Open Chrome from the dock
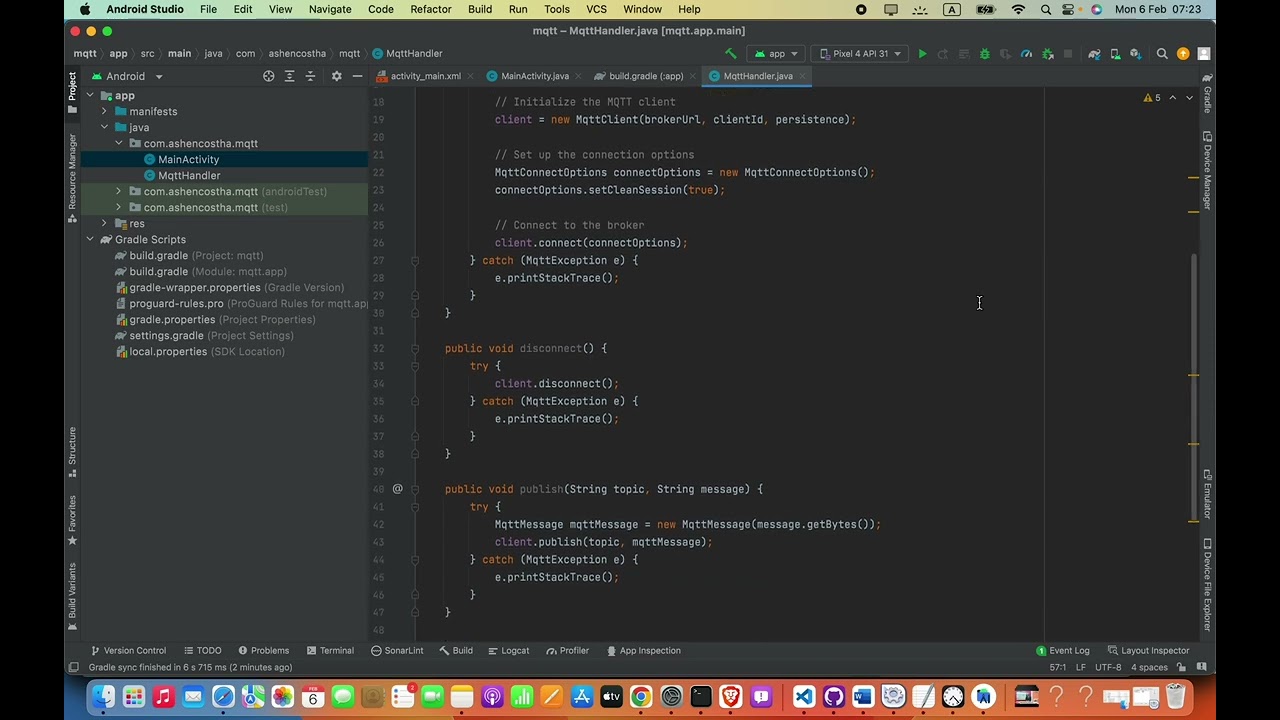 point(641,697)
